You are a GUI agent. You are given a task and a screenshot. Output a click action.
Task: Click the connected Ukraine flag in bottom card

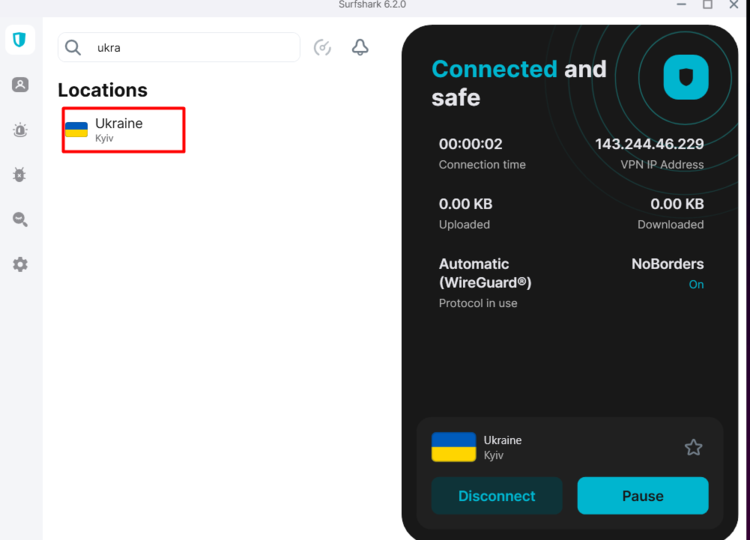[x=453, y=447]
